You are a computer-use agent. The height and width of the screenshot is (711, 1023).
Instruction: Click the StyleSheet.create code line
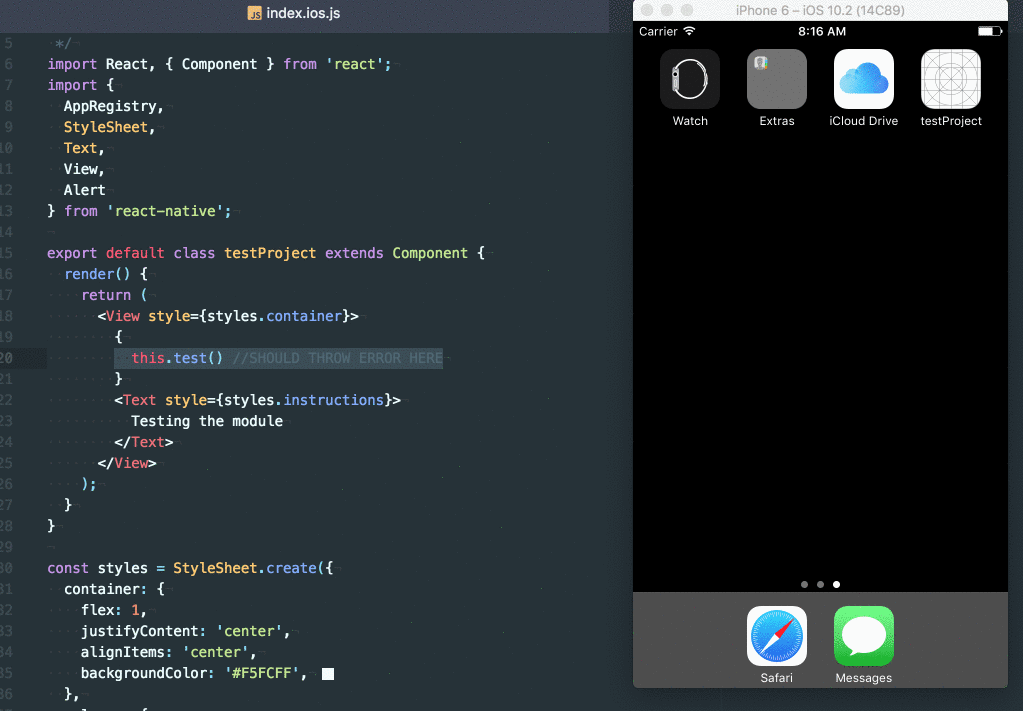(190, 568)
